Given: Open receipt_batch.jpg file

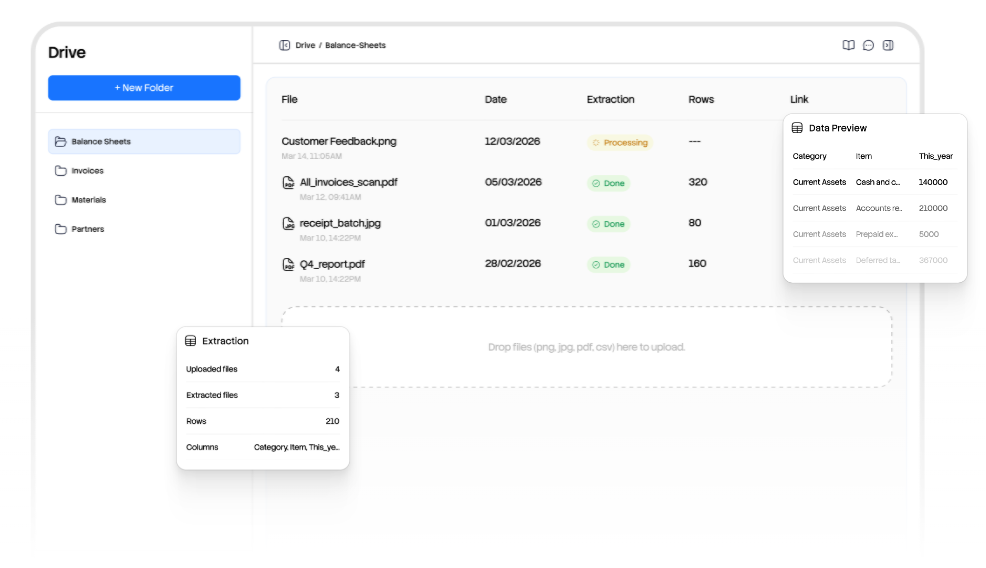Looking at the screenshot, I should [340, 223].
